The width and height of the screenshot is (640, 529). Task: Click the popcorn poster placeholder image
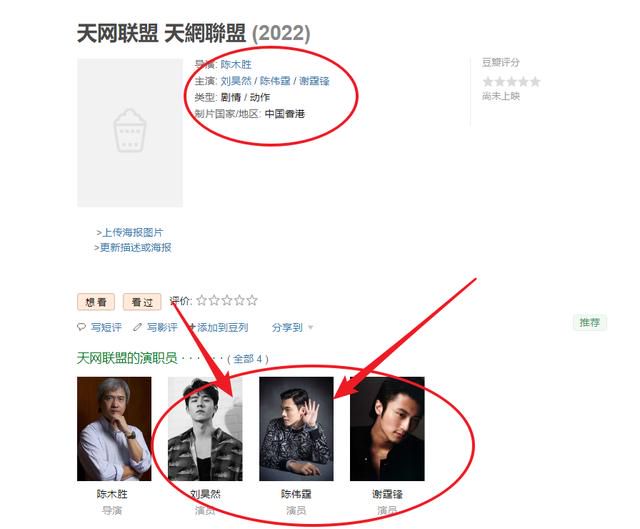(x=130, y=133)
